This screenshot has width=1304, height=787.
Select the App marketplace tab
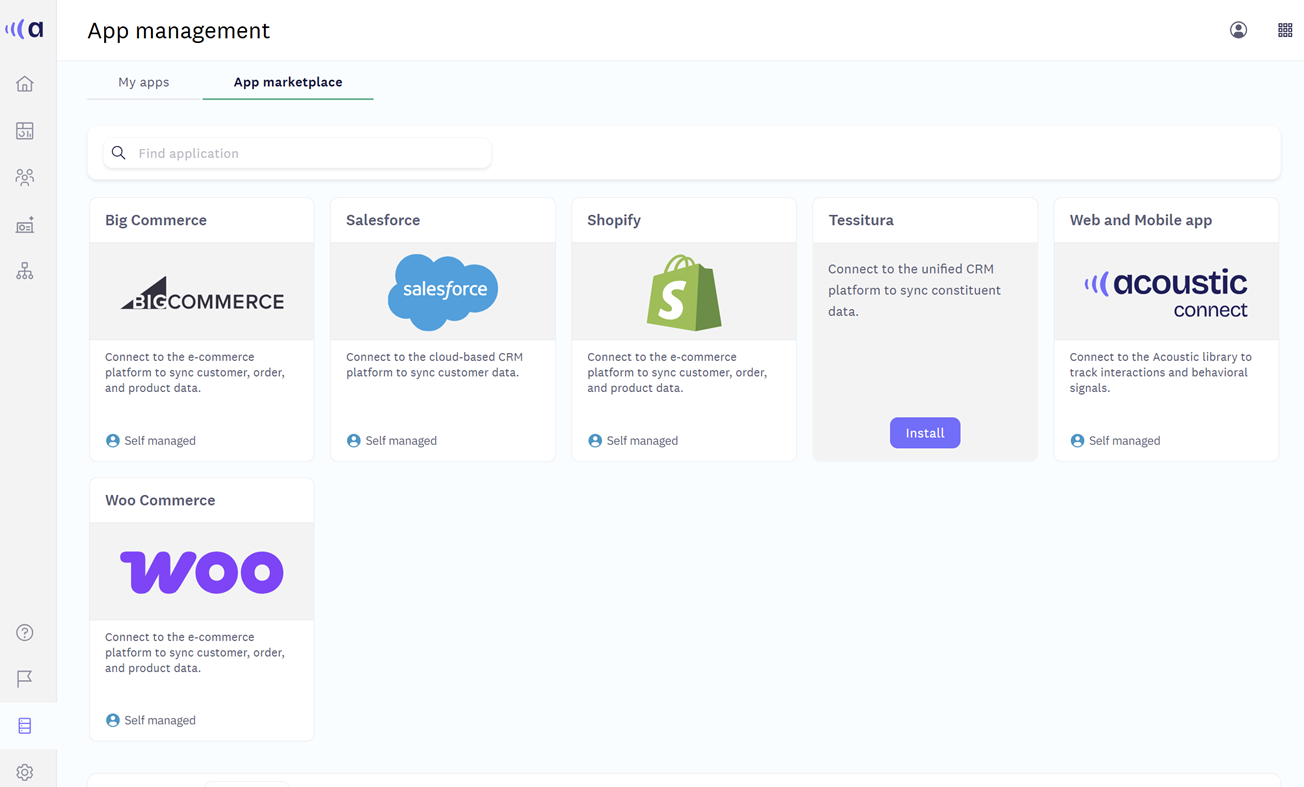pyautogui.click(x=288, y=82)
